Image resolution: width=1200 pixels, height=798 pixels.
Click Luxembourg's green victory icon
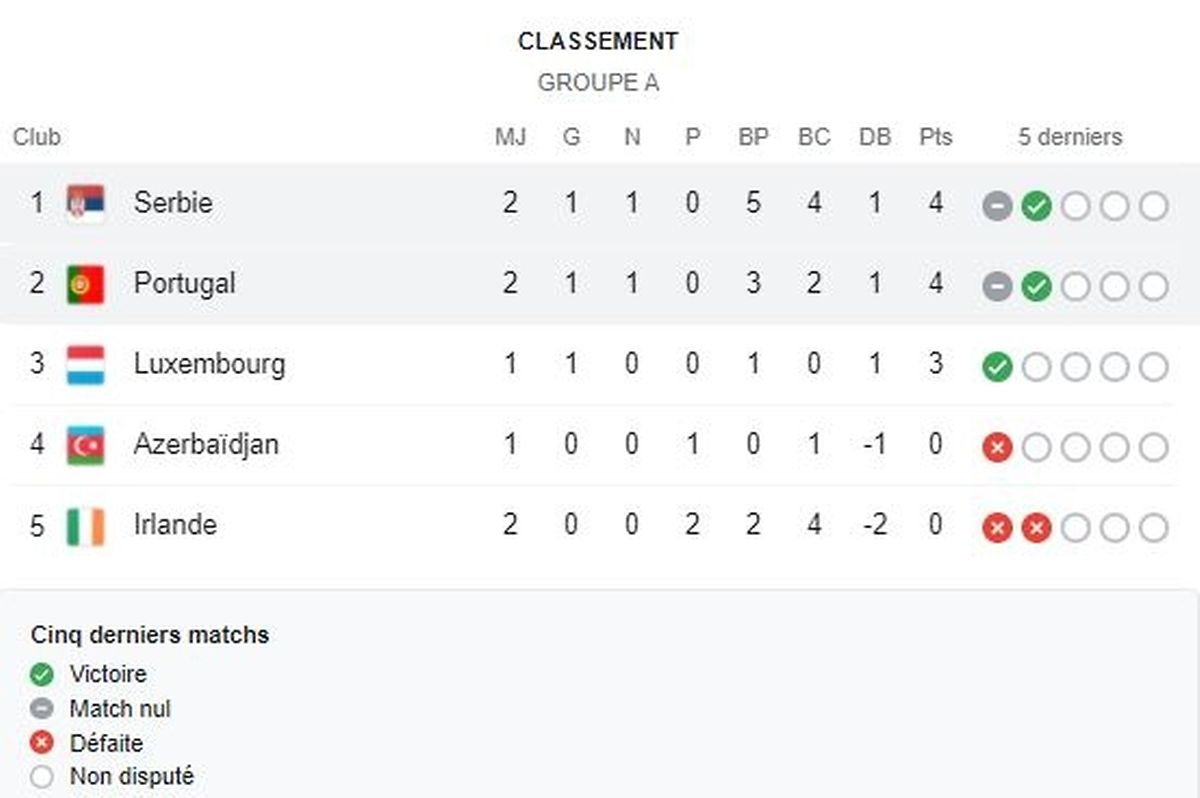(997, 368)
